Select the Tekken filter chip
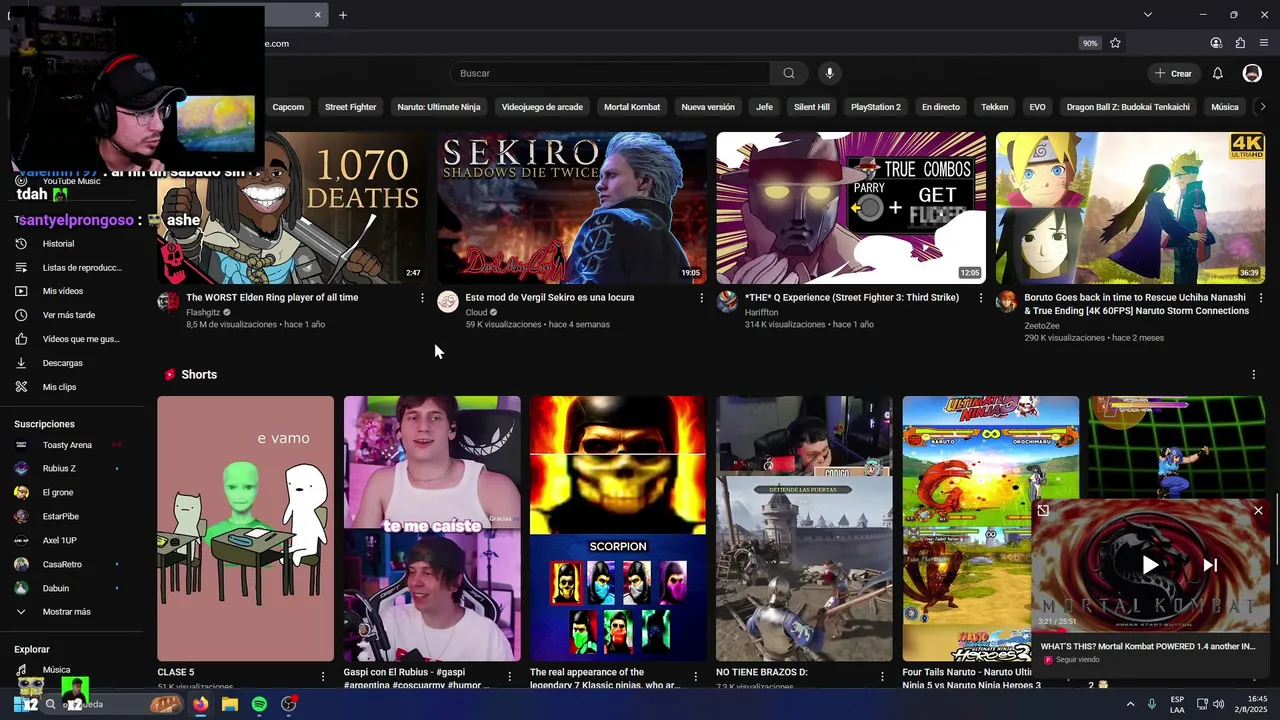 (994, 107)
